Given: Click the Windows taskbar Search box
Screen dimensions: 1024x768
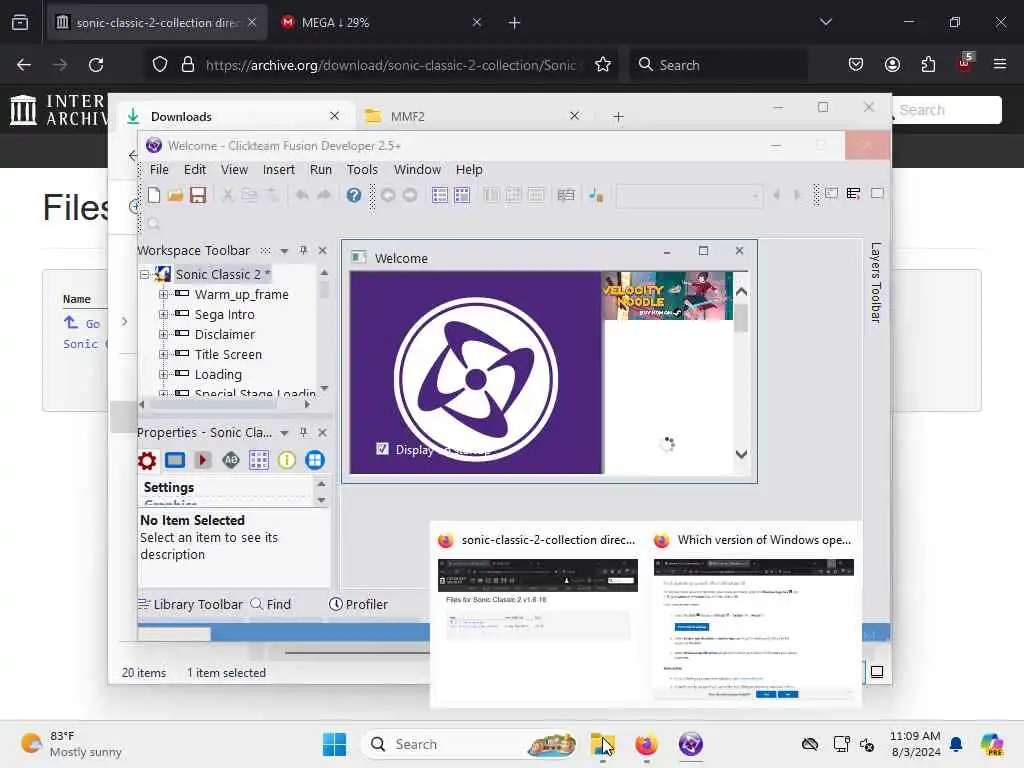Looking at the screenshot, I should point(470,744).
